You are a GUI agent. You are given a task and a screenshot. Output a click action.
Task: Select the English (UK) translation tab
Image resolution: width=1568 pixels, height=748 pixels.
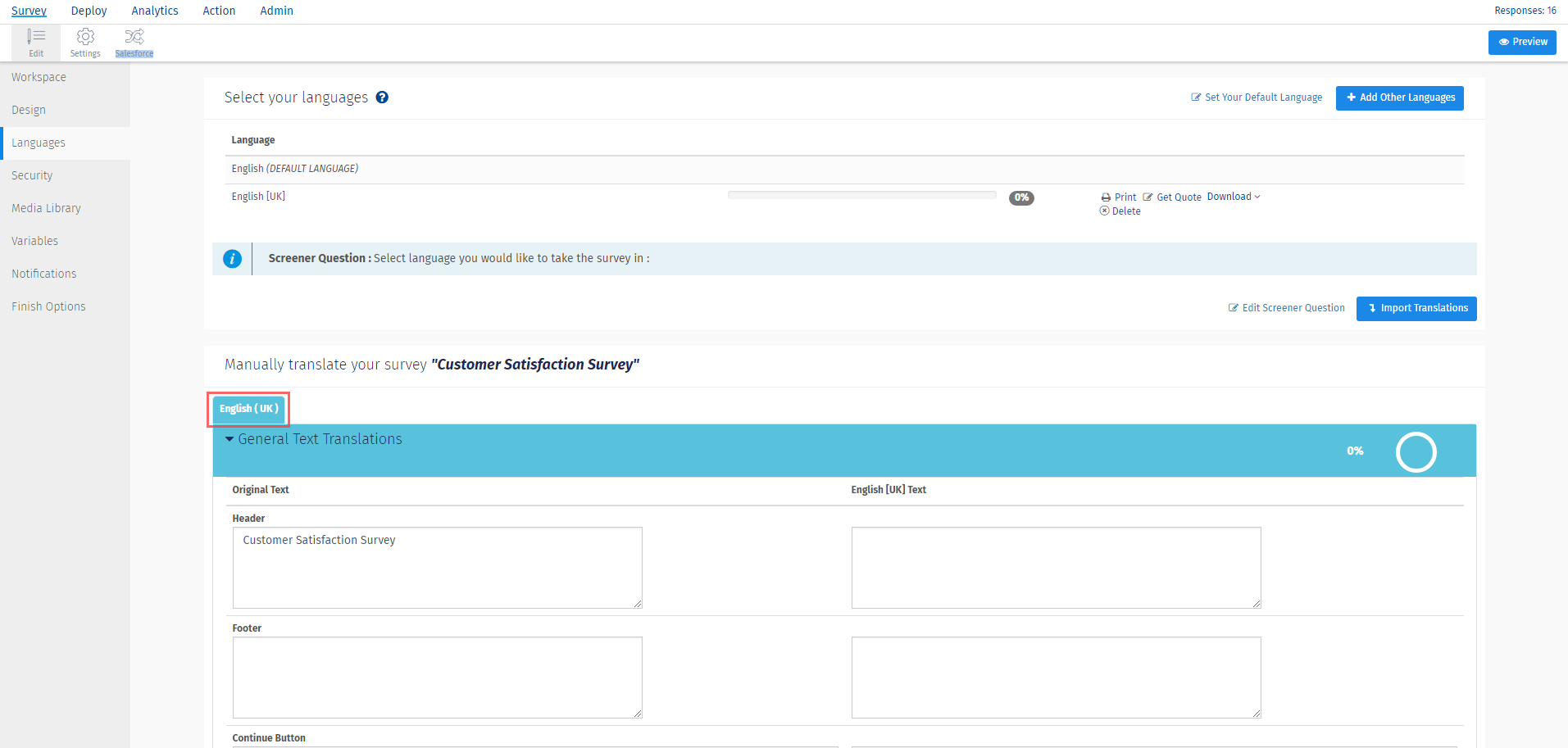249,409
